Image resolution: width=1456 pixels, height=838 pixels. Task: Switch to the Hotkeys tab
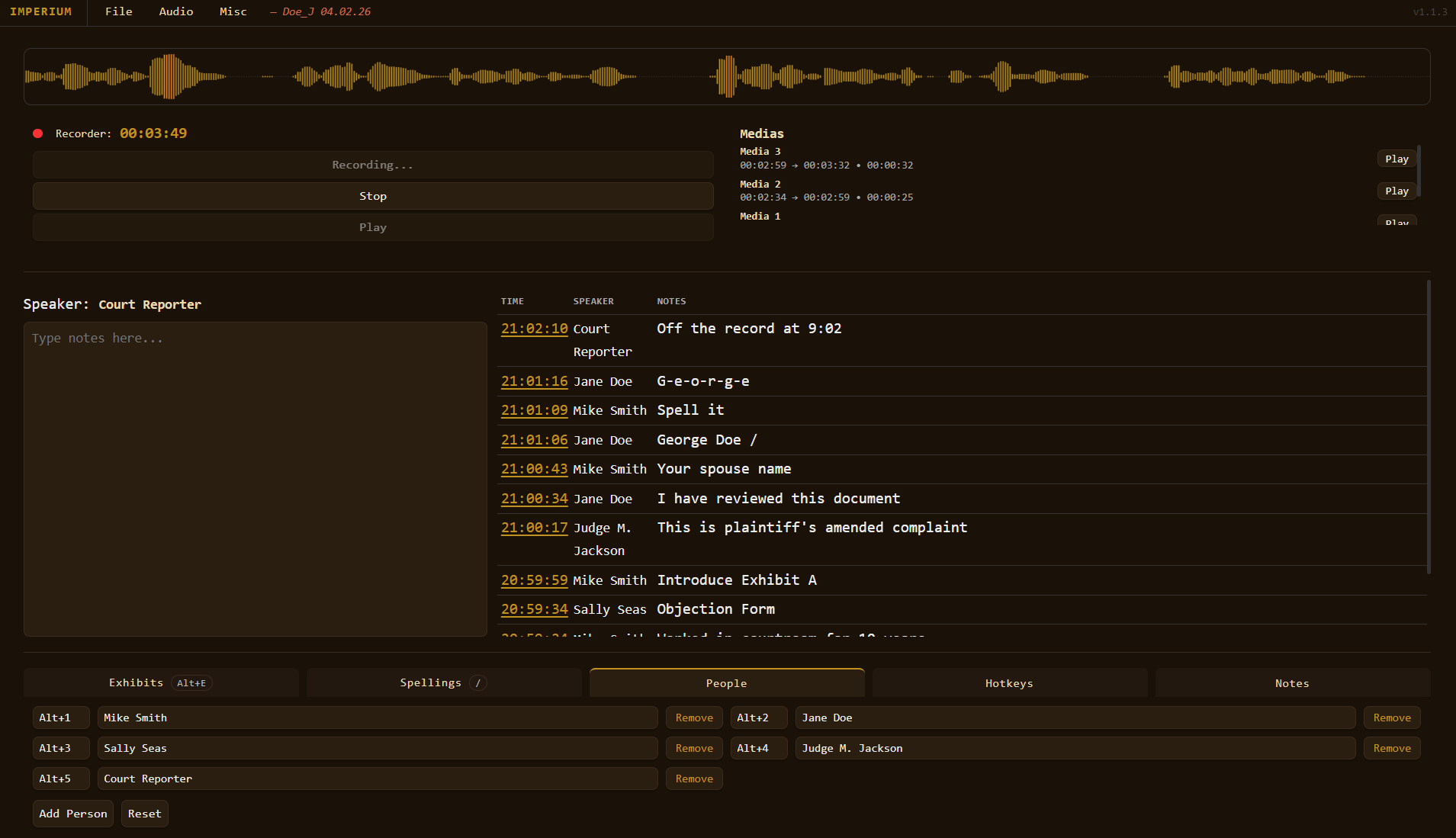(x=1008, y=683)
